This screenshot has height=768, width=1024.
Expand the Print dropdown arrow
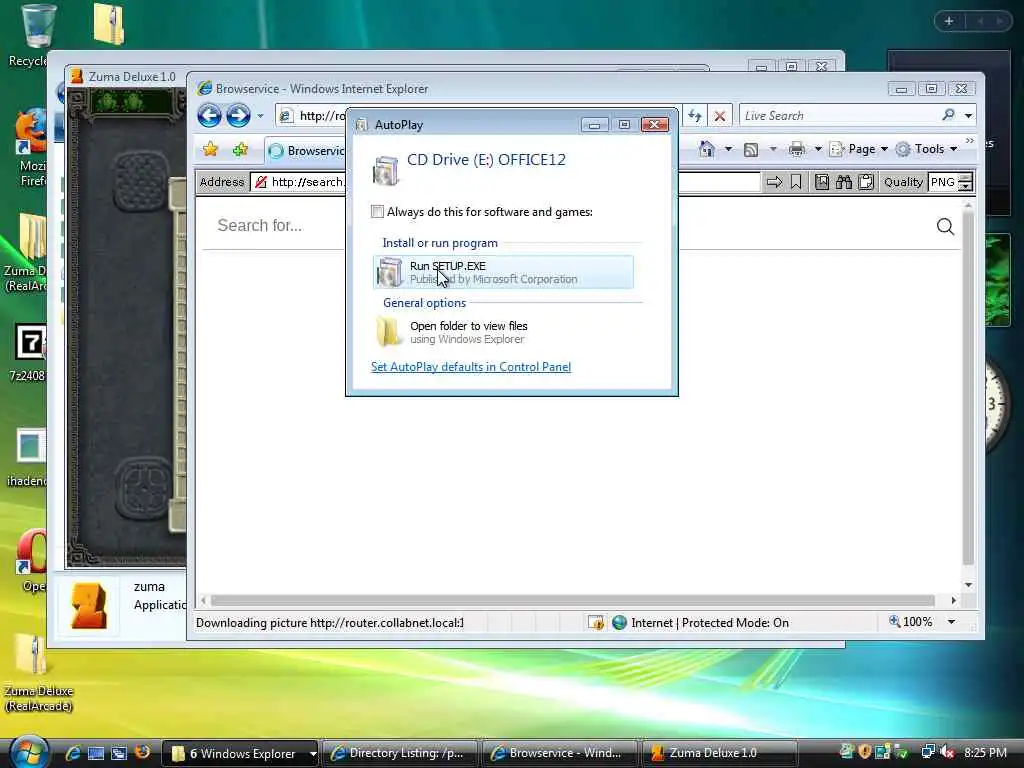pos(818,150)
